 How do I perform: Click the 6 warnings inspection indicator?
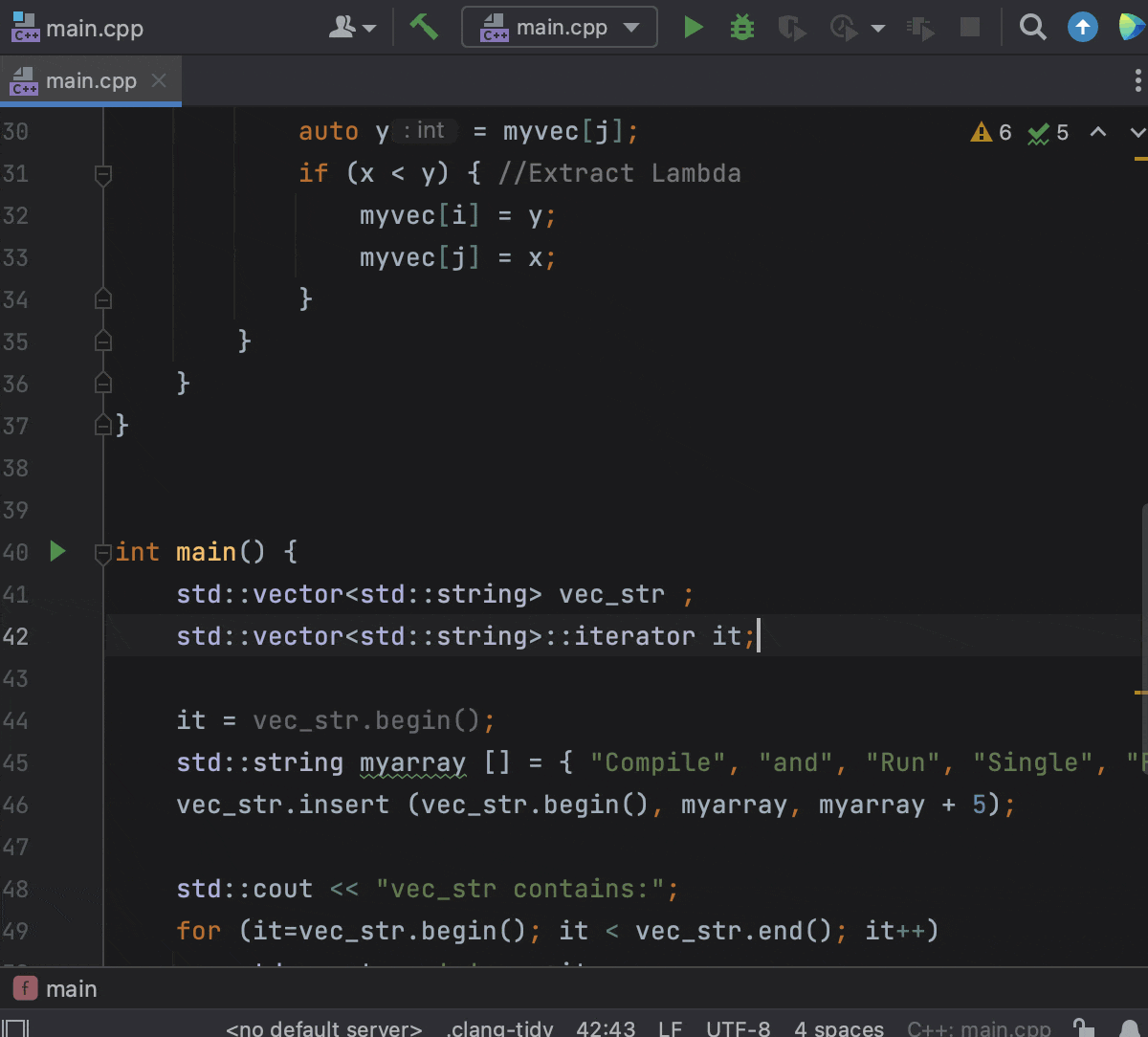[x=991, y=132]
